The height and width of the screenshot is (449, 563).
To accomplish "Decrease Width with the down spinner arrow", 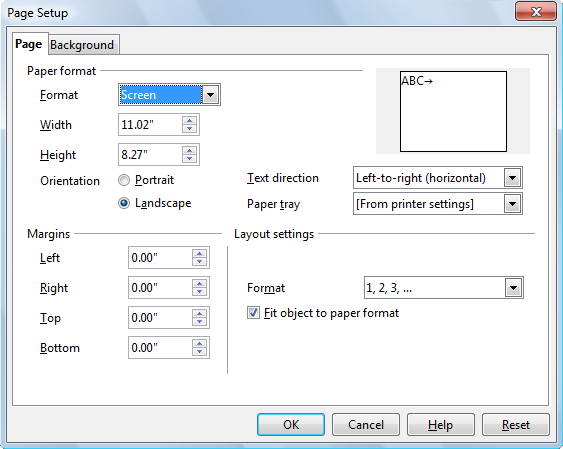I will pos(190,129).
